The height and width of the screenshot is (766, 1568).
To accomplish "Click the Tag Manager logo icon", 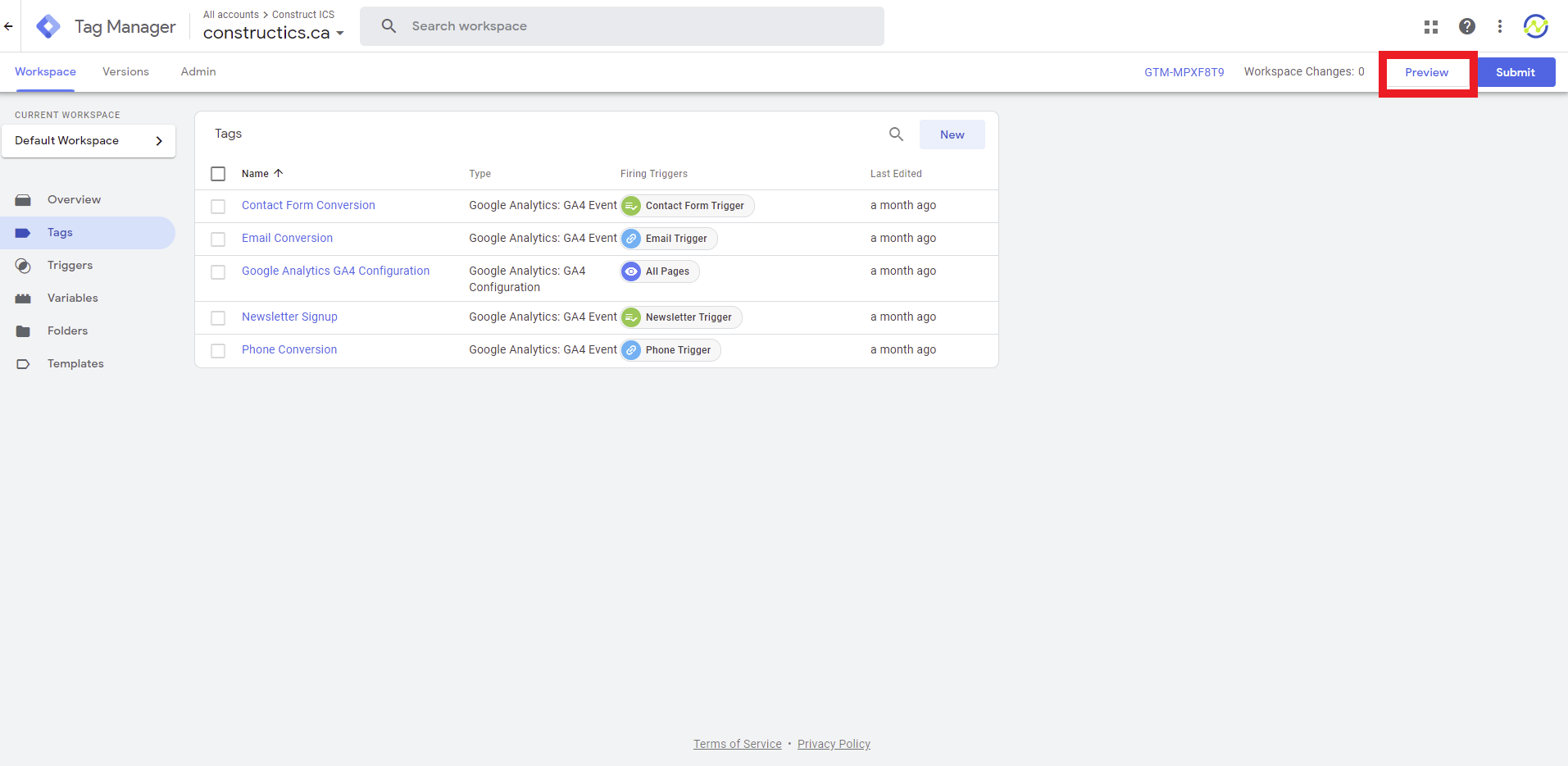I will (48, 26).
